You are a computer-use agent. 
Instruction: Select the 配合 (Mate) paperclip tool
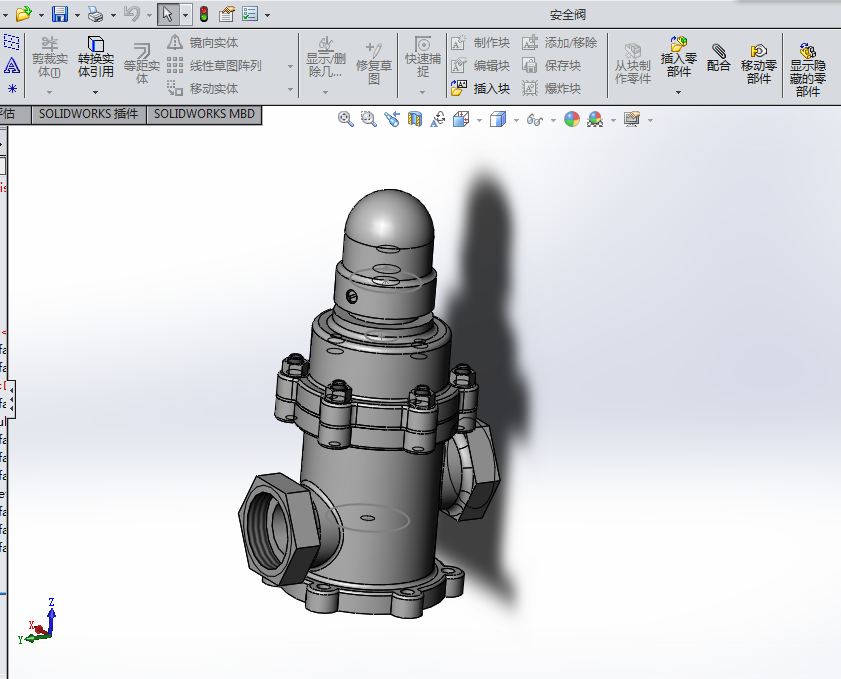point(718,58)
